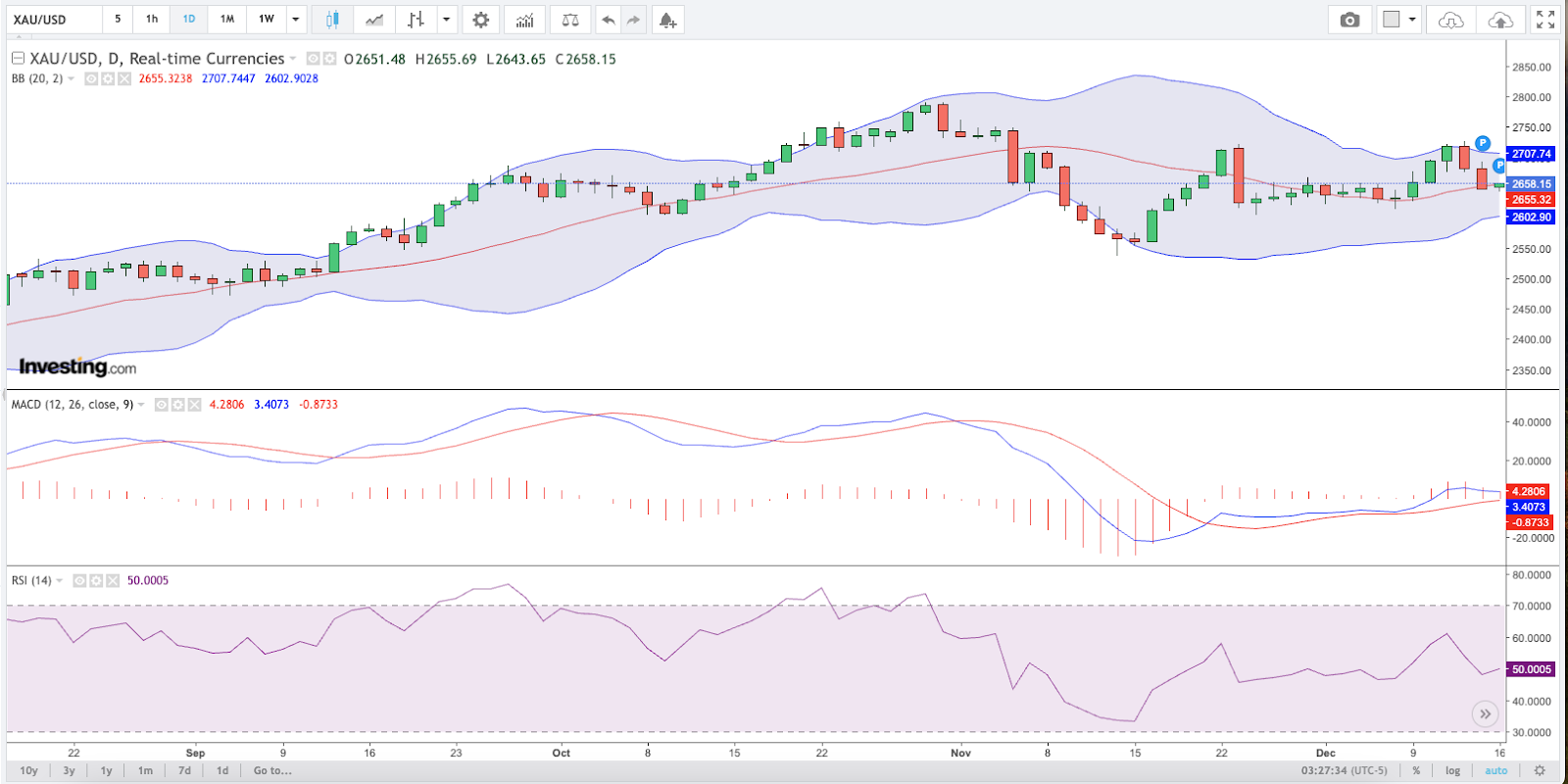1568x784 pixels.
Task: Click the compare scales icon
Action: pyautogui.click(x=570, y=20)
